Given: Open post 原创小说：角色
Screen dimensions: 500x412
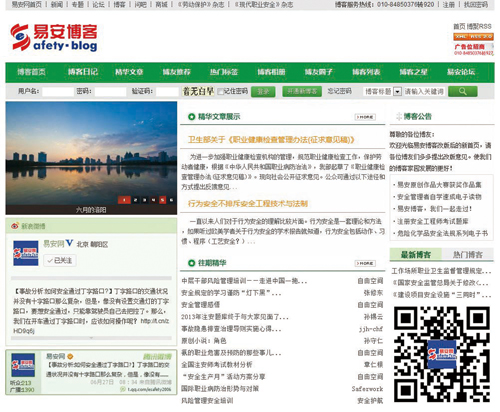Looking at the screenshot, I should [204, 341].
